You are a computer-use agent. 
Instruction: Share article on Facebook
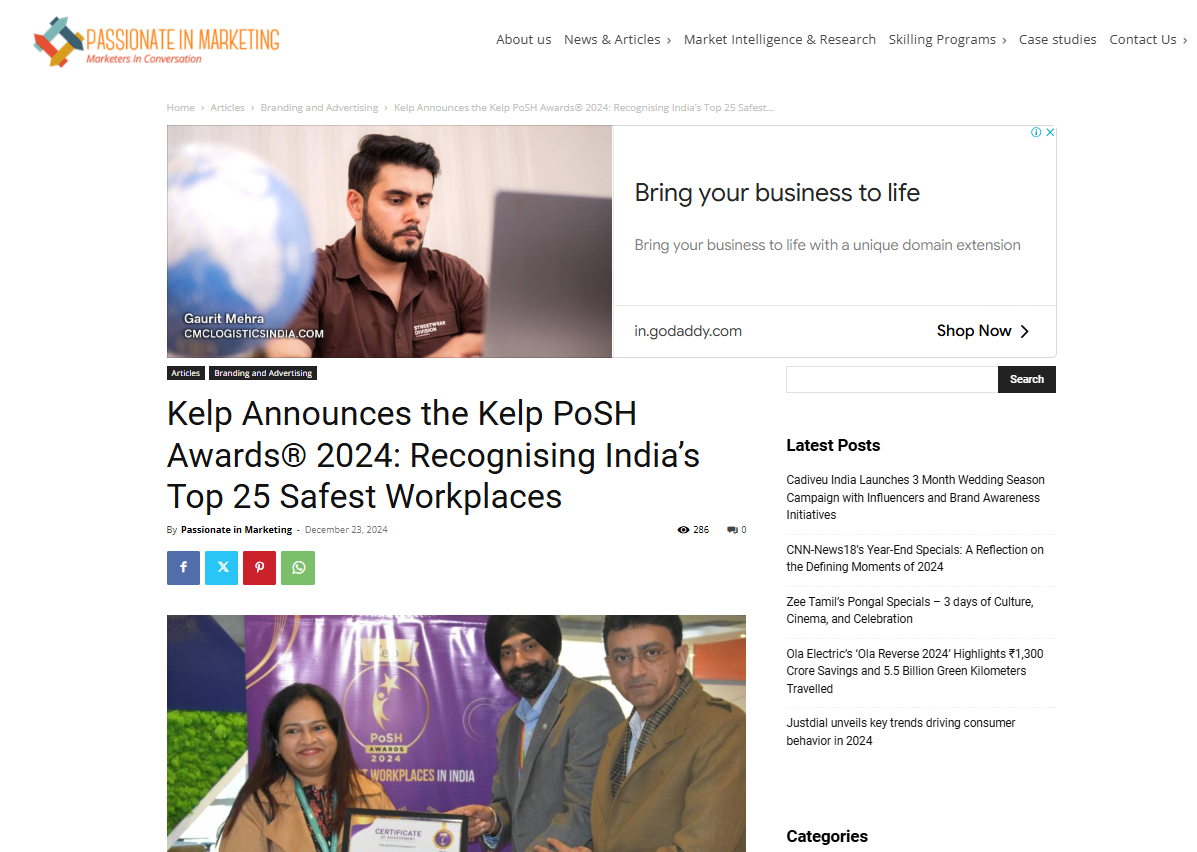tap(183, 567)
